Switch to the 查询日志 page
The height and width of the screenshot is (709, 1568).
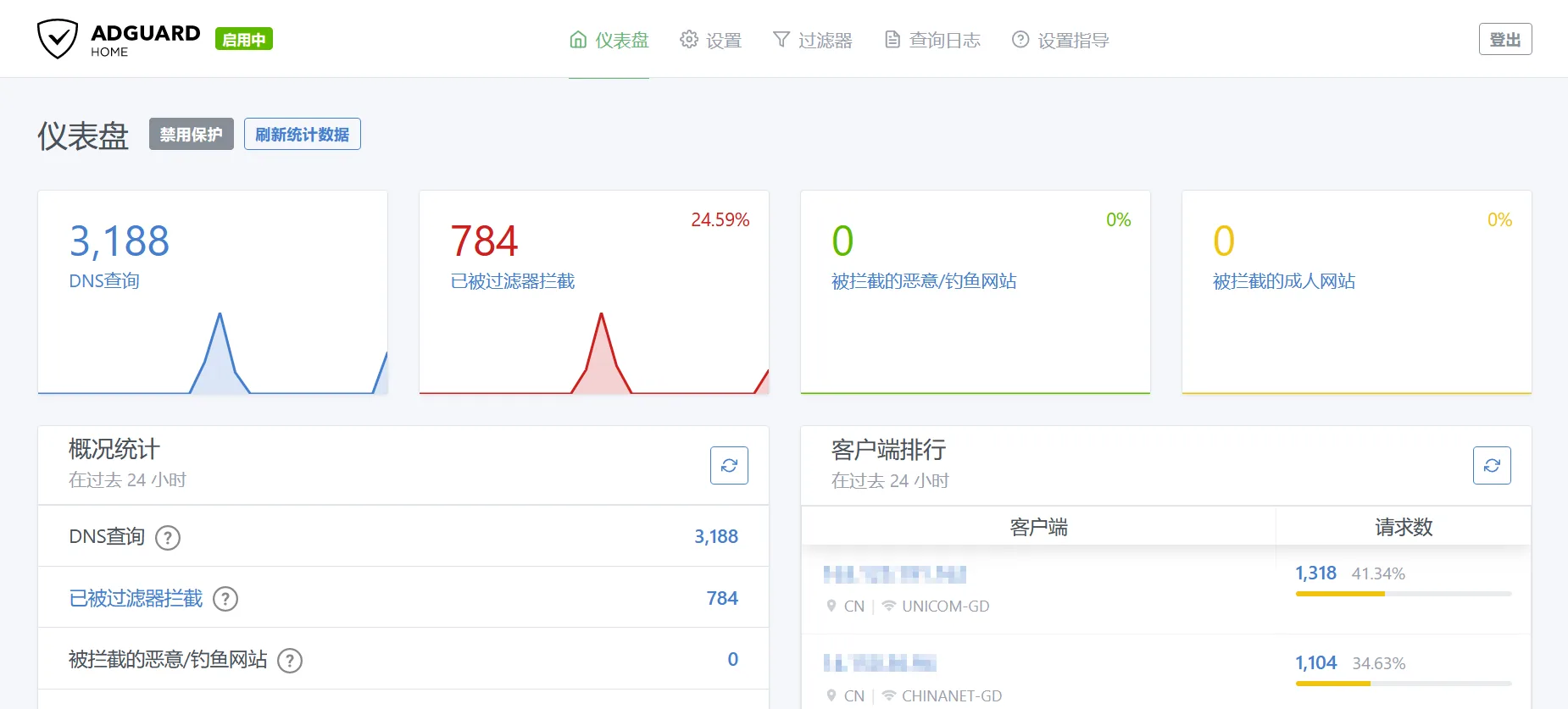coord(931,40)
